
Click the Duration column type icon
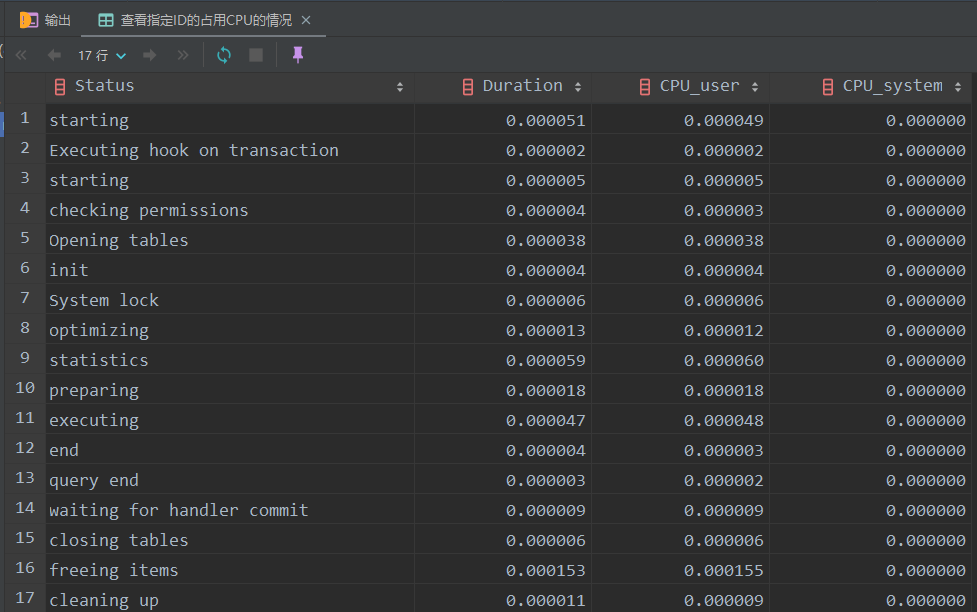pyautogui.click(x=468, y=87)
